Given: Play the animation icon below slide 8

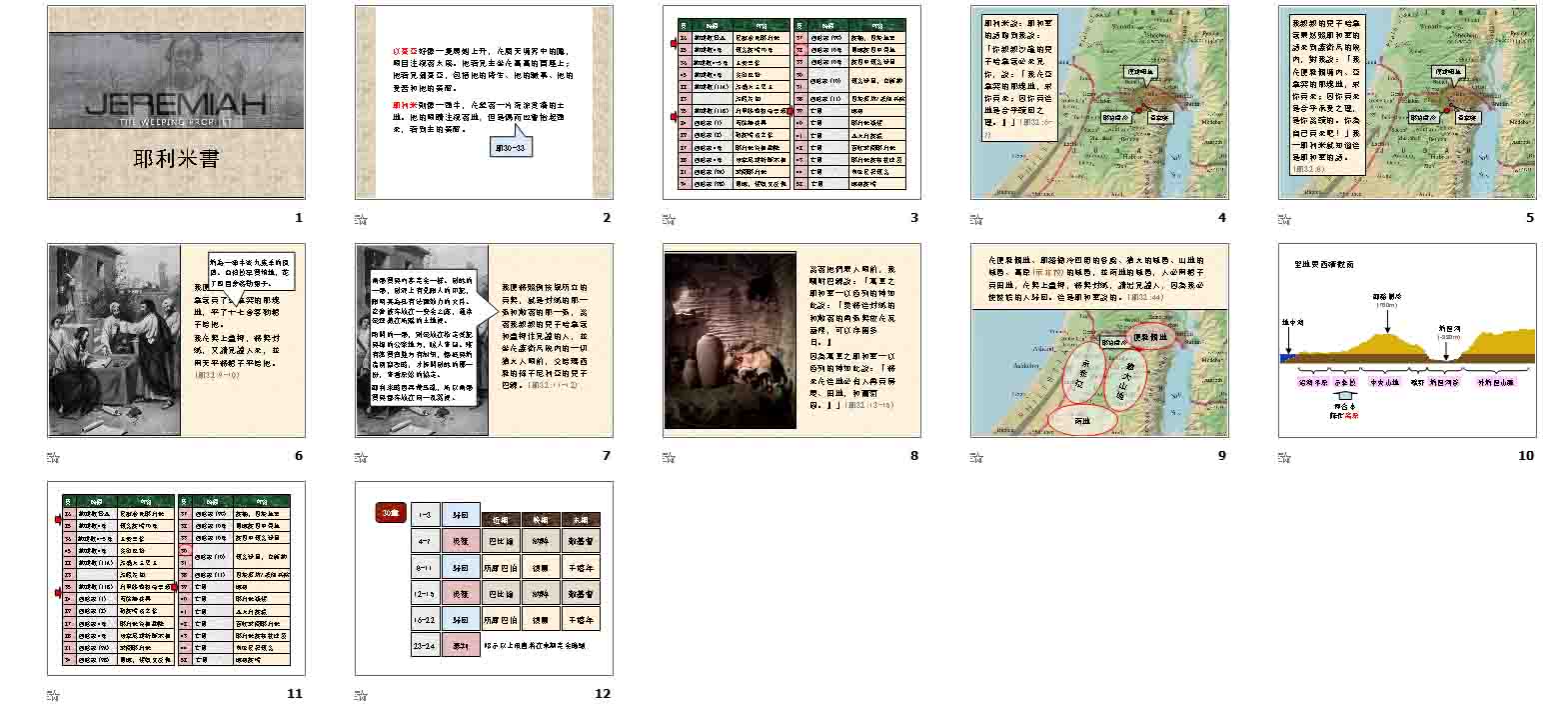Looking at the screenshot, I should click(669, 457).
